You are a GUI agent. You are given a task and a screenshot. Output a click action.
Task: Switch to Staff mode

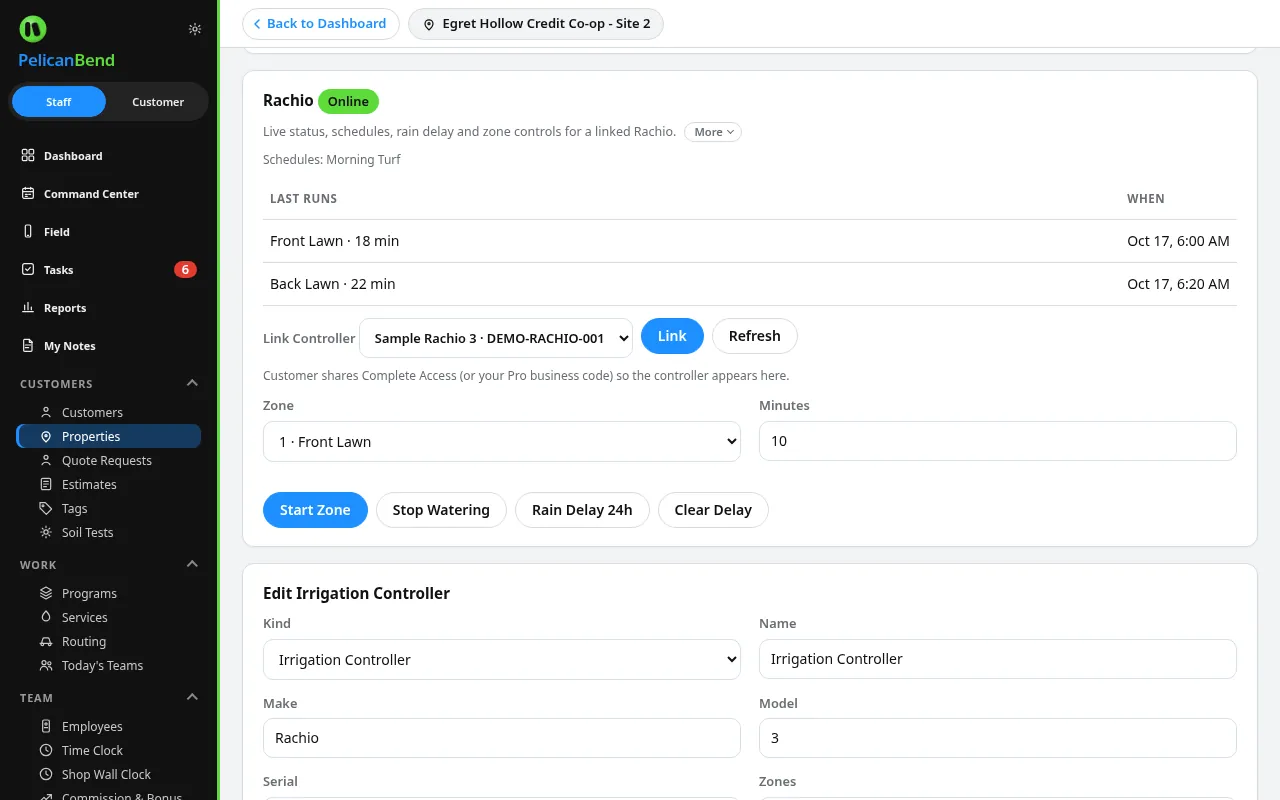coord(59,102)
